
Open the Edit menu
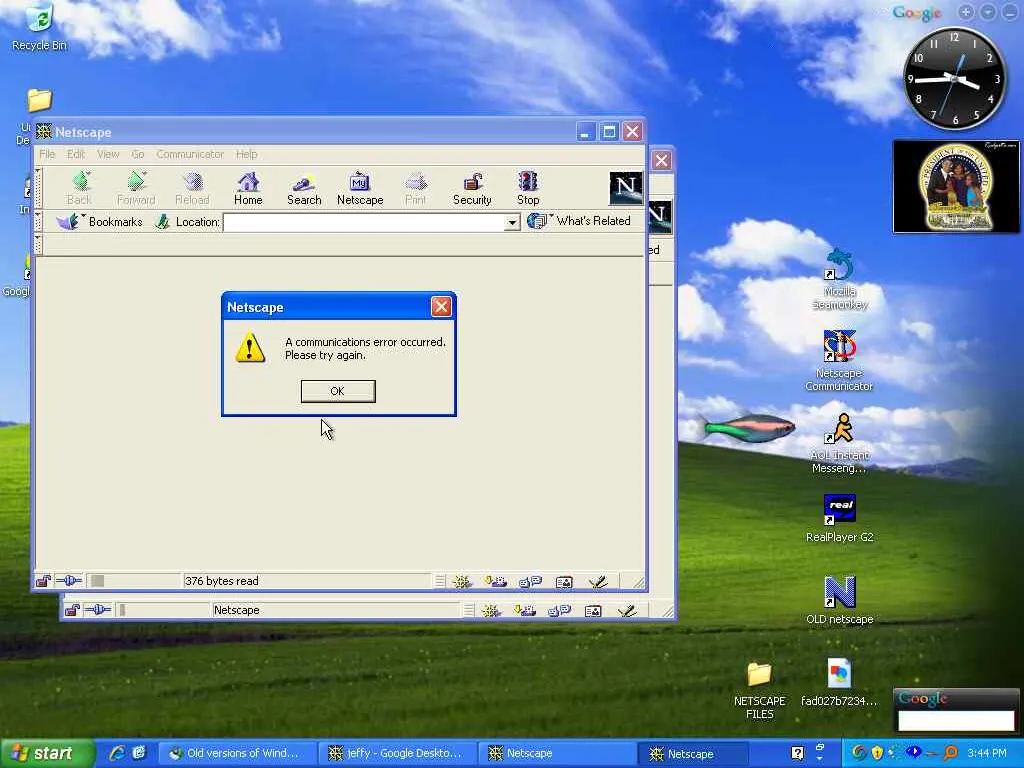click(x=76, y=154)
